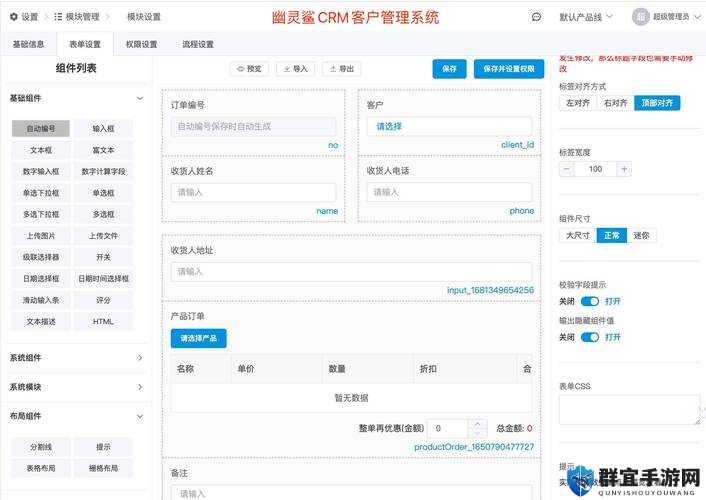Open 模块管理 list icon in breadcrumb
The width and height of the screenshot is (706, 500).
click(x=58, y=17)
